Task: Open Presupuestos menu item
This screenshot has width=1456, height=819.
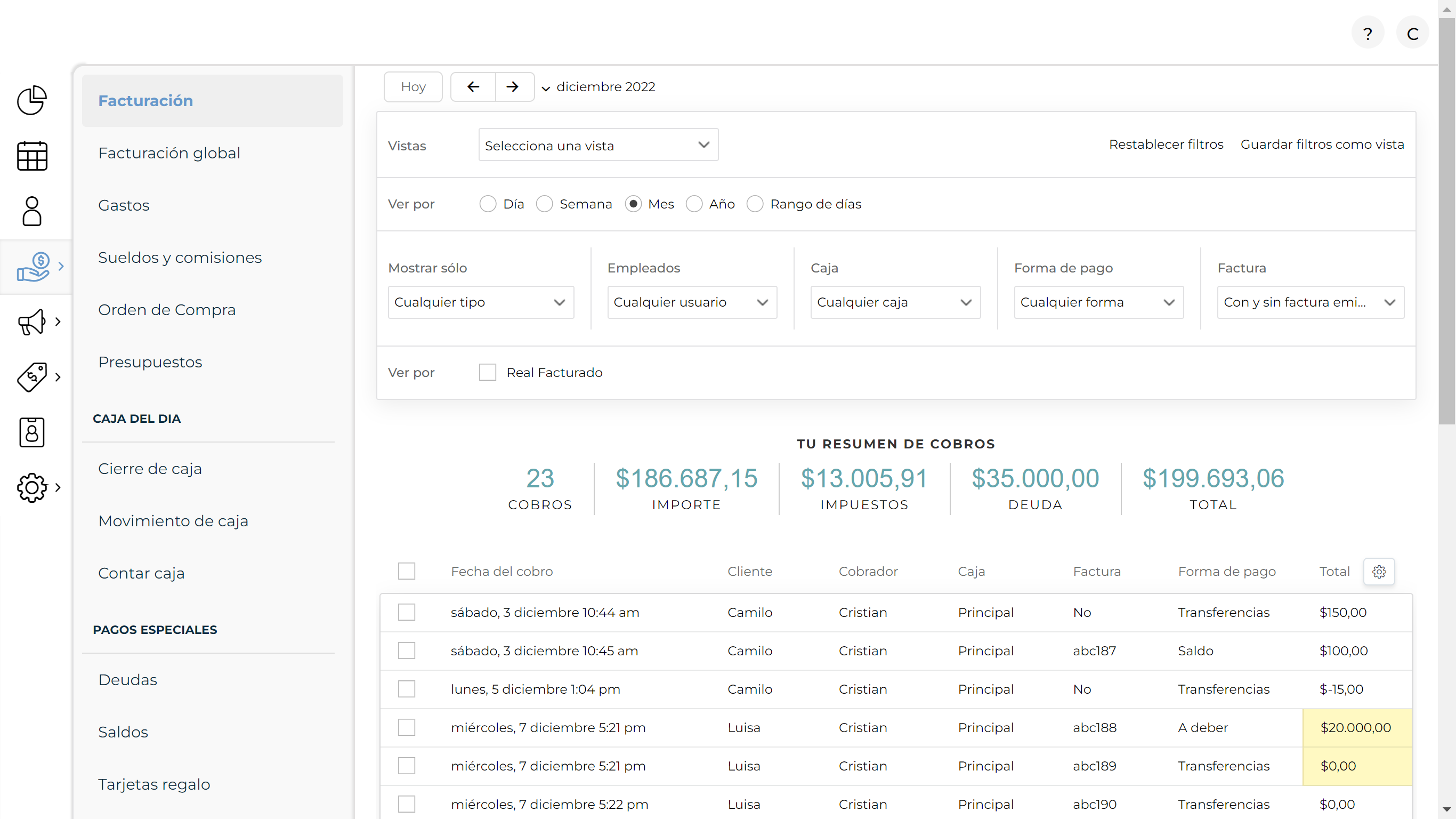Action: [150, 362]
